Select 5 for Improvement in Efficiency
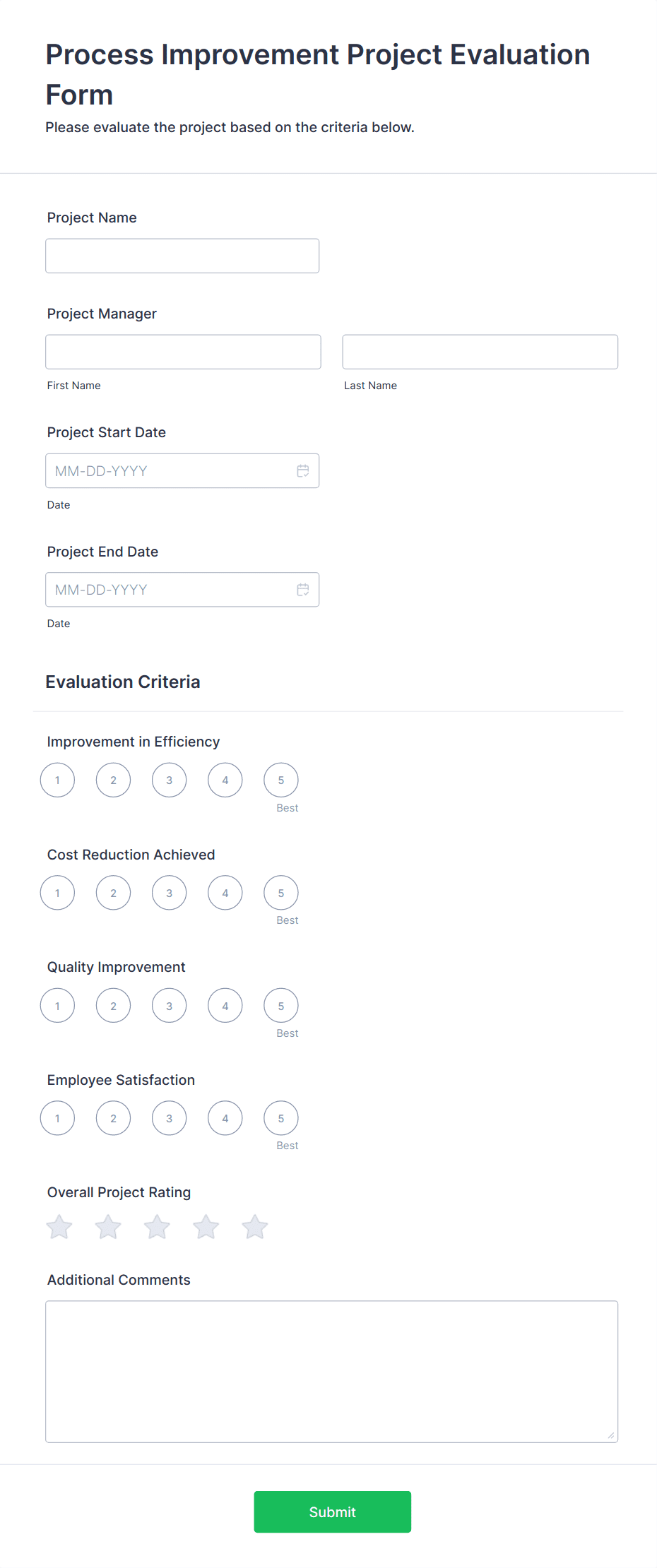Screen dimensions: 657x1568 (x=281, y=780)
